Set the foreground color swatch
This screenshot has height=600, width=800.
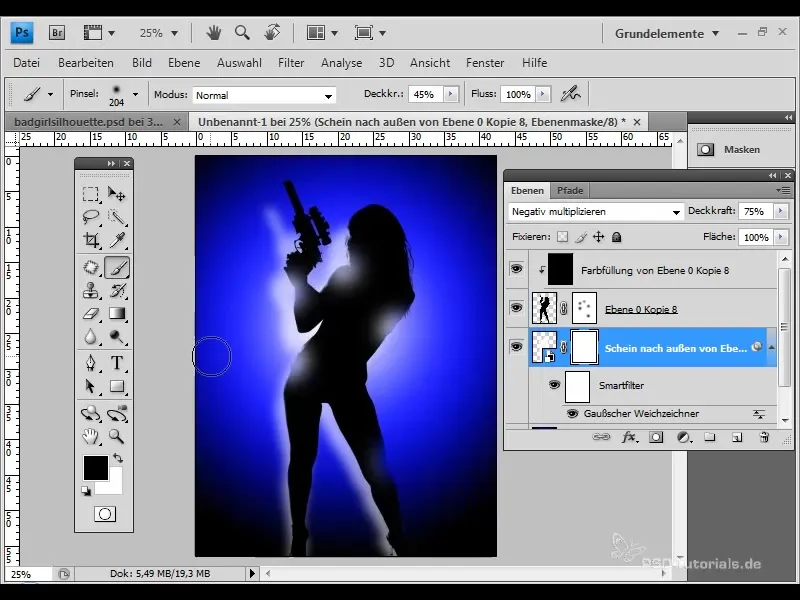[x=95, y=467]
